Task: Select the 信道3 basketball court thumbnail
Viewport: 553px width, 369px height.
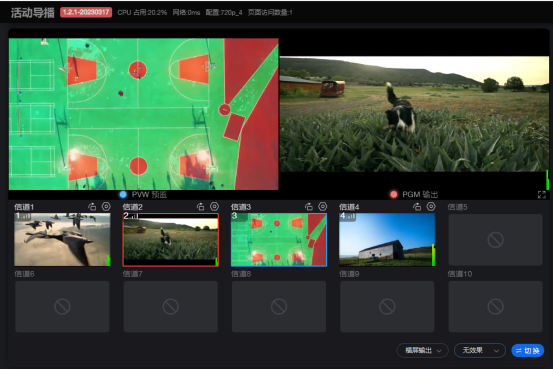Action: (279, 240)
